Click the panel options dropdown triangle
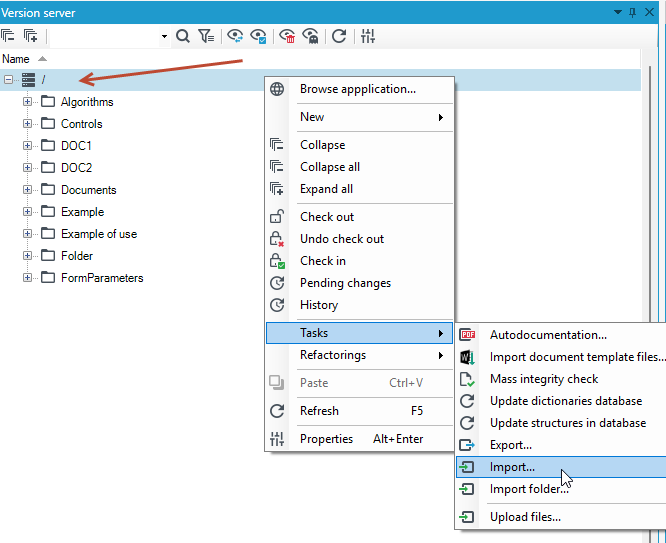This screenshot has width=666, height=543. 618,12
